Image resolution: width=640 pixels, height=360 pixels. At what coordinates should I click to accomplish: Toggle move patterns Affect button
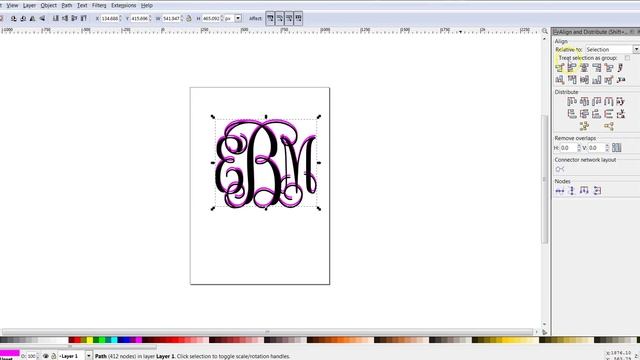(x=298, y=18)
